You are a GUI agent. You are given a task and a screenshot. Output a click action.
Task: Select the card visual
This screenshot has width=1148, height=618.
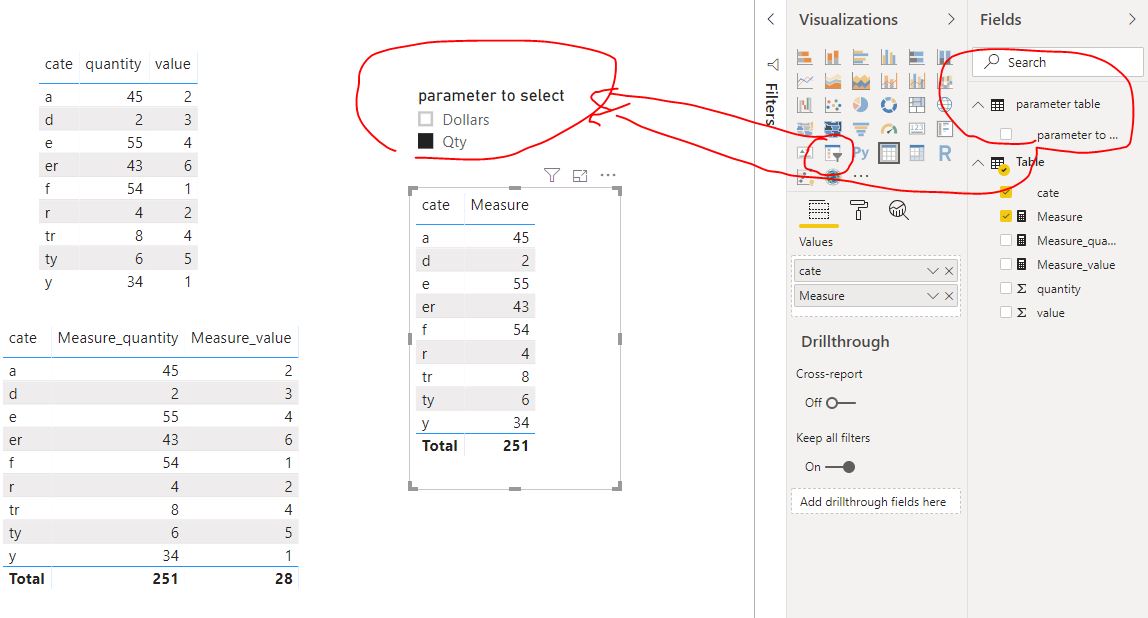click(917, 130)
